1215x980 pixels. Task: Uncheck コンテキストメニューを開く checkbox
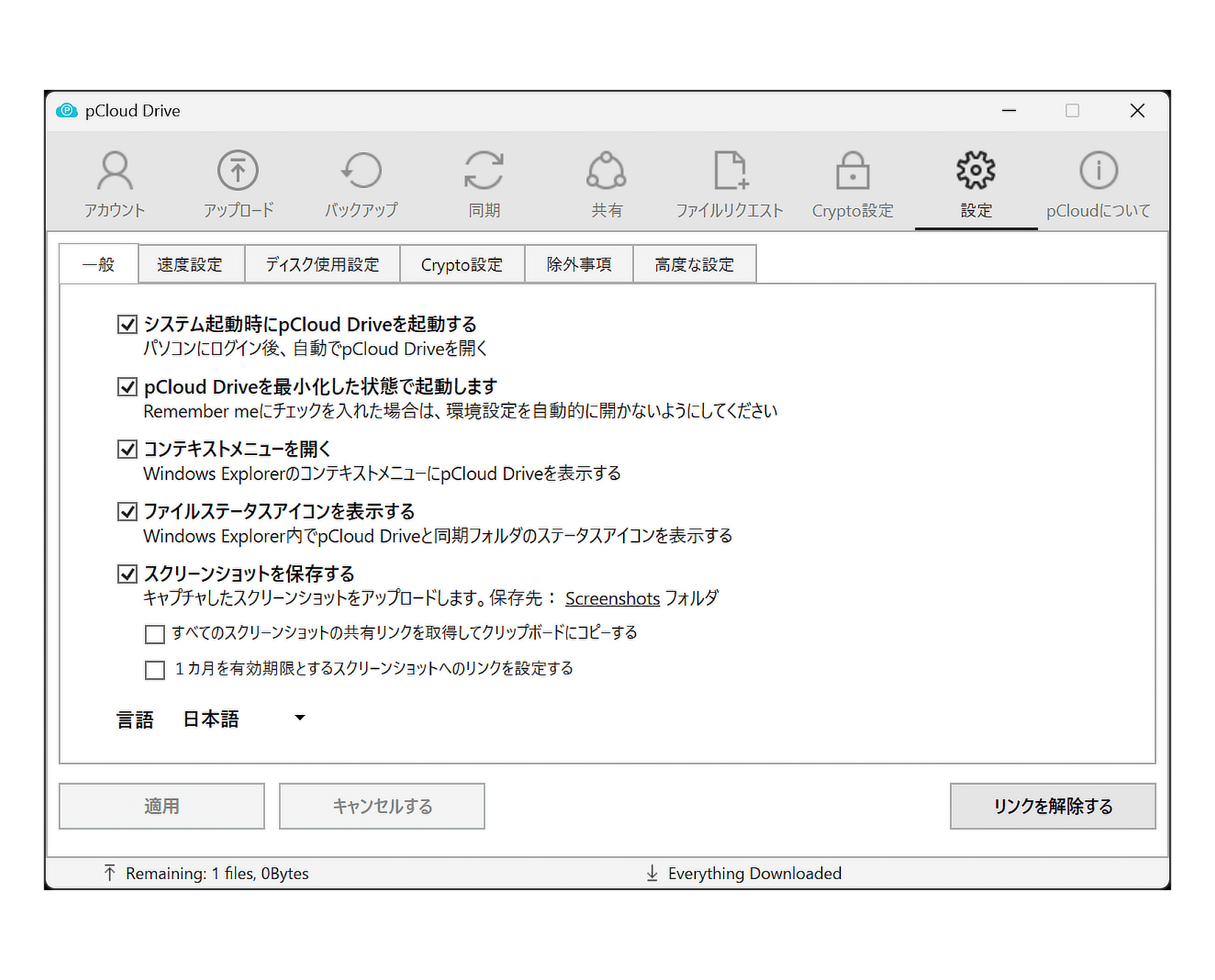[127, 449]
